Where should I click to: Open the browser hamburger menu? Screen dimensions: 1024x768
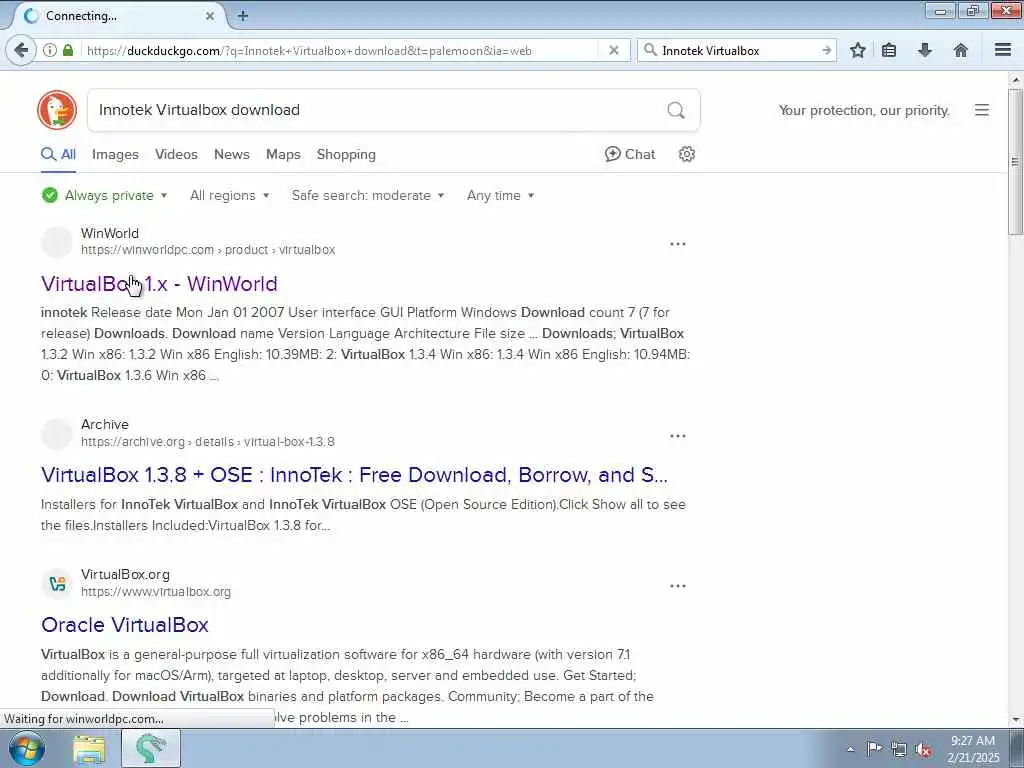point(1003,50)
